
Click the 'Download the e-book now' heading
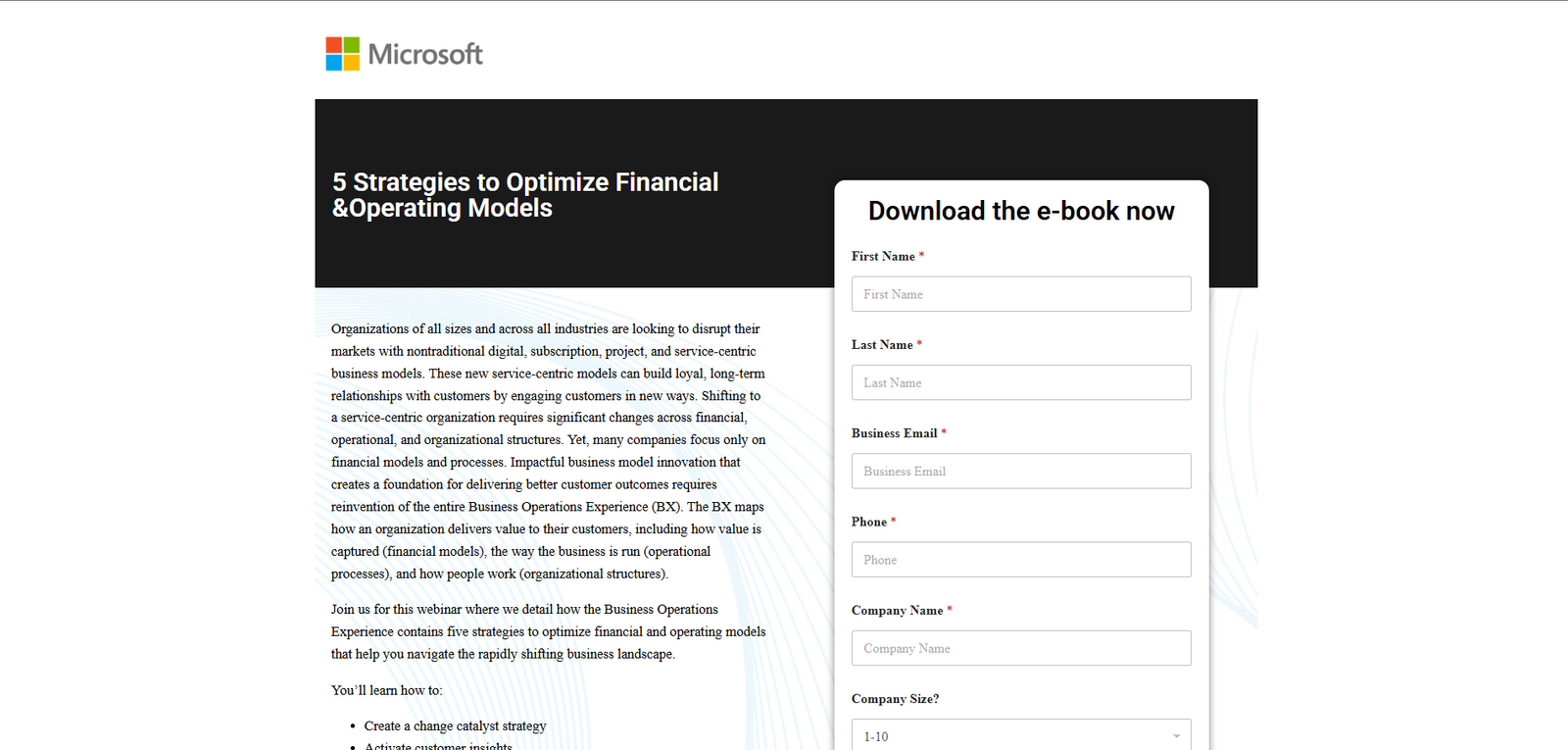tap(1021, 211)
